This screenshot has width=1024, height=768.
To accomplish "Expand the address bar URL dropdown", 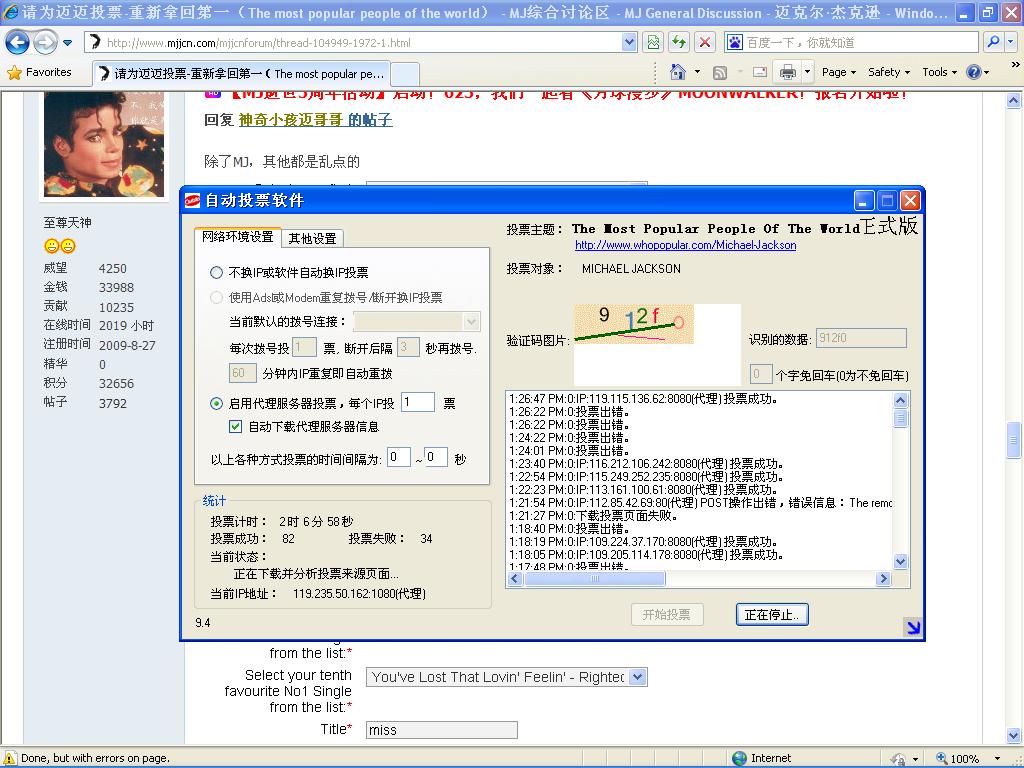I will (x=629, y=42).
